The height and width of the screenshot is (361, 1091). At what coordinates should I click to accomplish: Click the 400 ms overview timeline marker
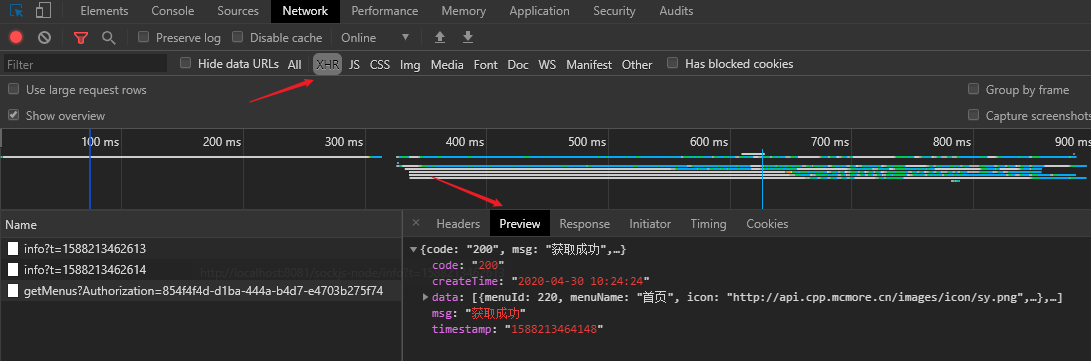tap(465, 142)
